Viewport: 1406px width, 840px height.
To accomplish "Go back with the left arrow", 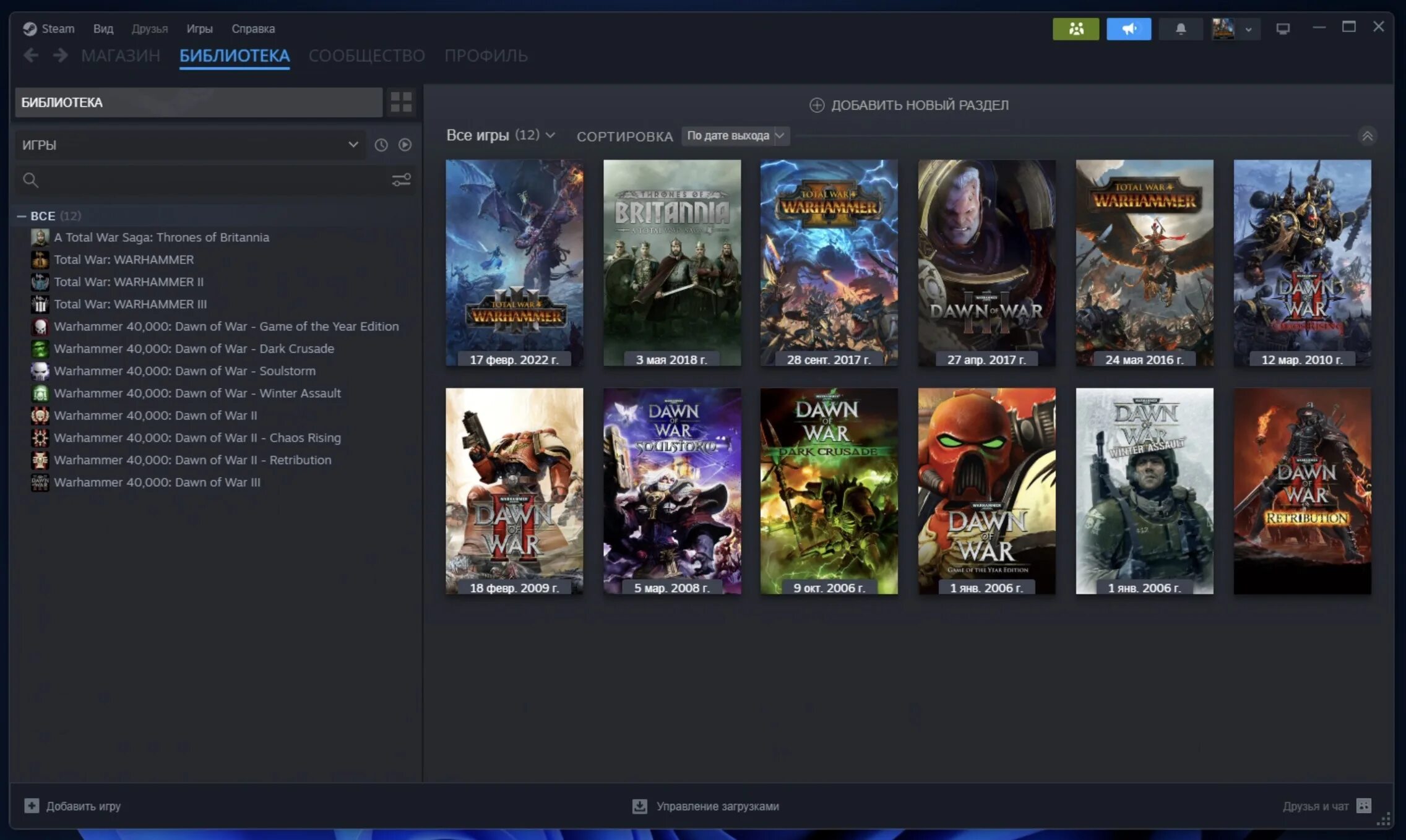I will point(31,56).
